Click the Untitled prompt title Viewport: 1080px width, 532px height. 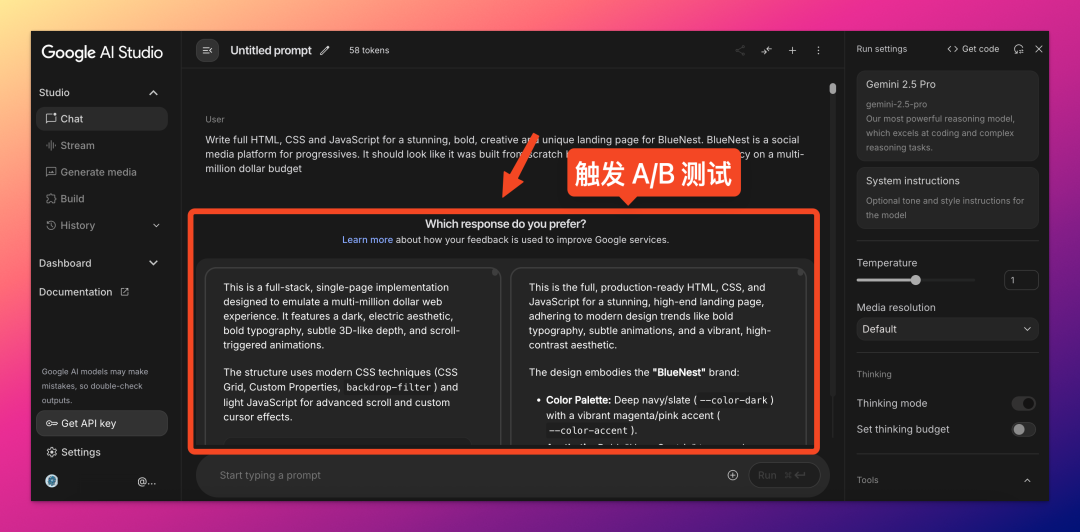[x=271, y=50]
